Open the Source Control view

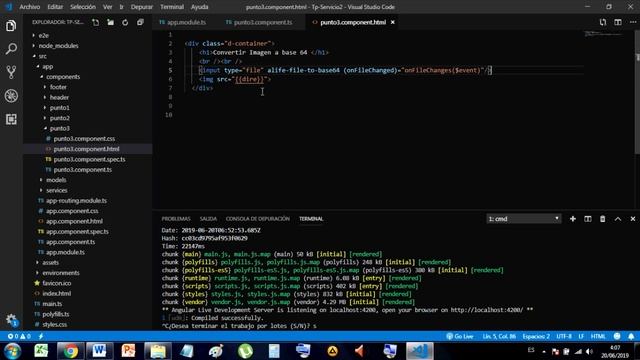[11, 72]
